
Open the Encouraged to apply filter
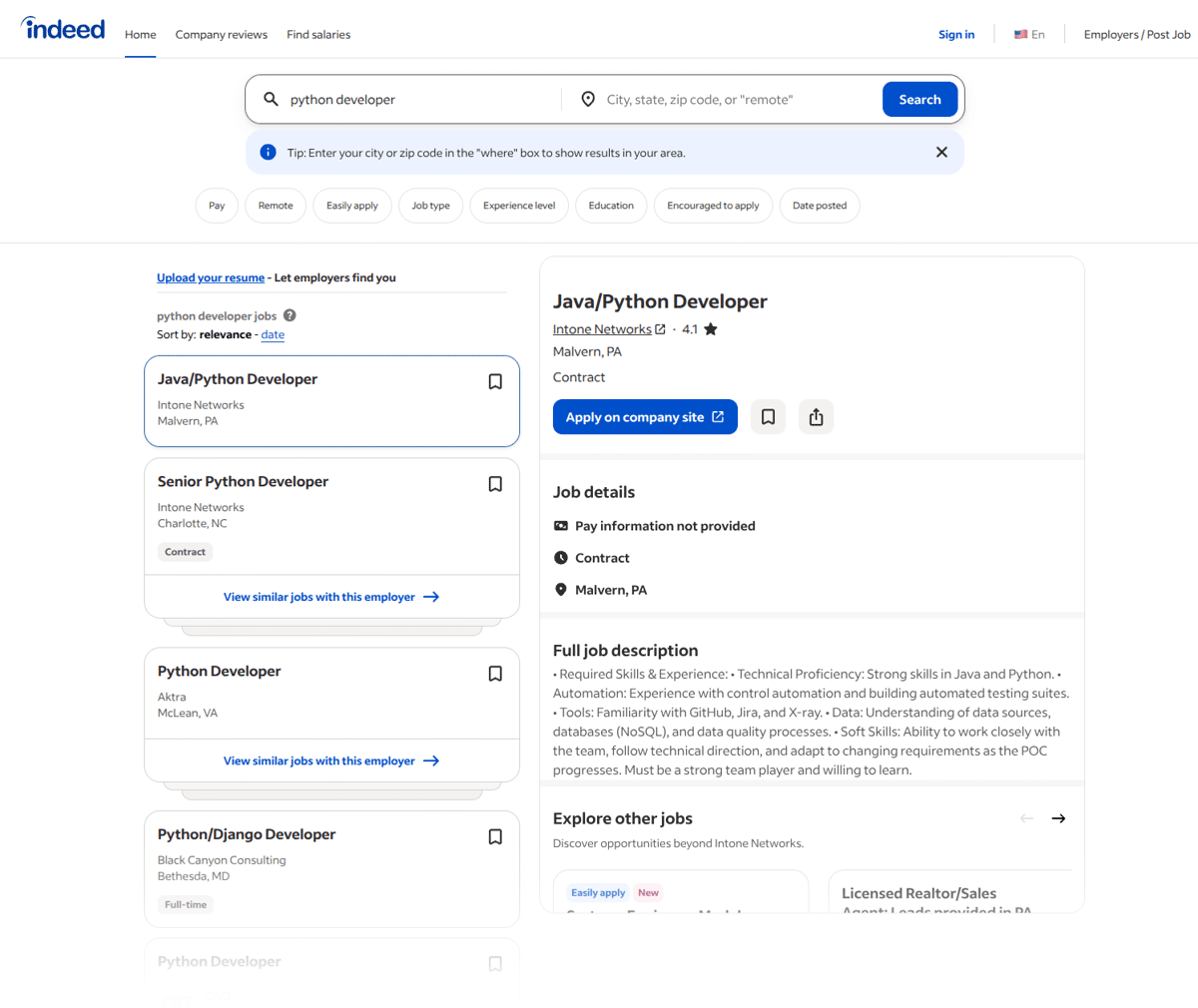tap(713, 206)
